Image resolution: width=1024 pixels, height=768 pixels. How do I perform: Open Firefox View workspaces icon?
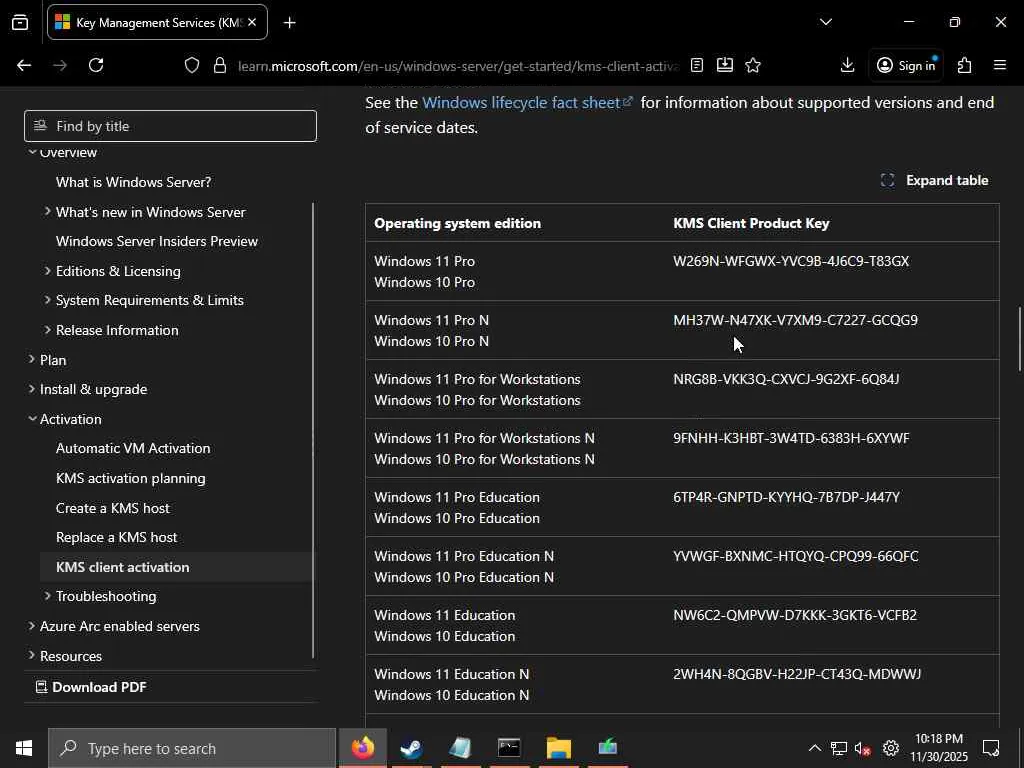20,22
